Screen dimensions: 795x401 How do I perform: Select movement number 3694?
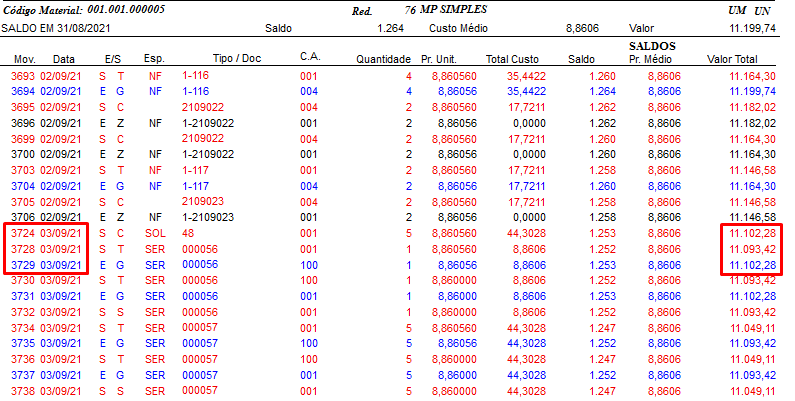pyautogui.click(x=23, y=92)
